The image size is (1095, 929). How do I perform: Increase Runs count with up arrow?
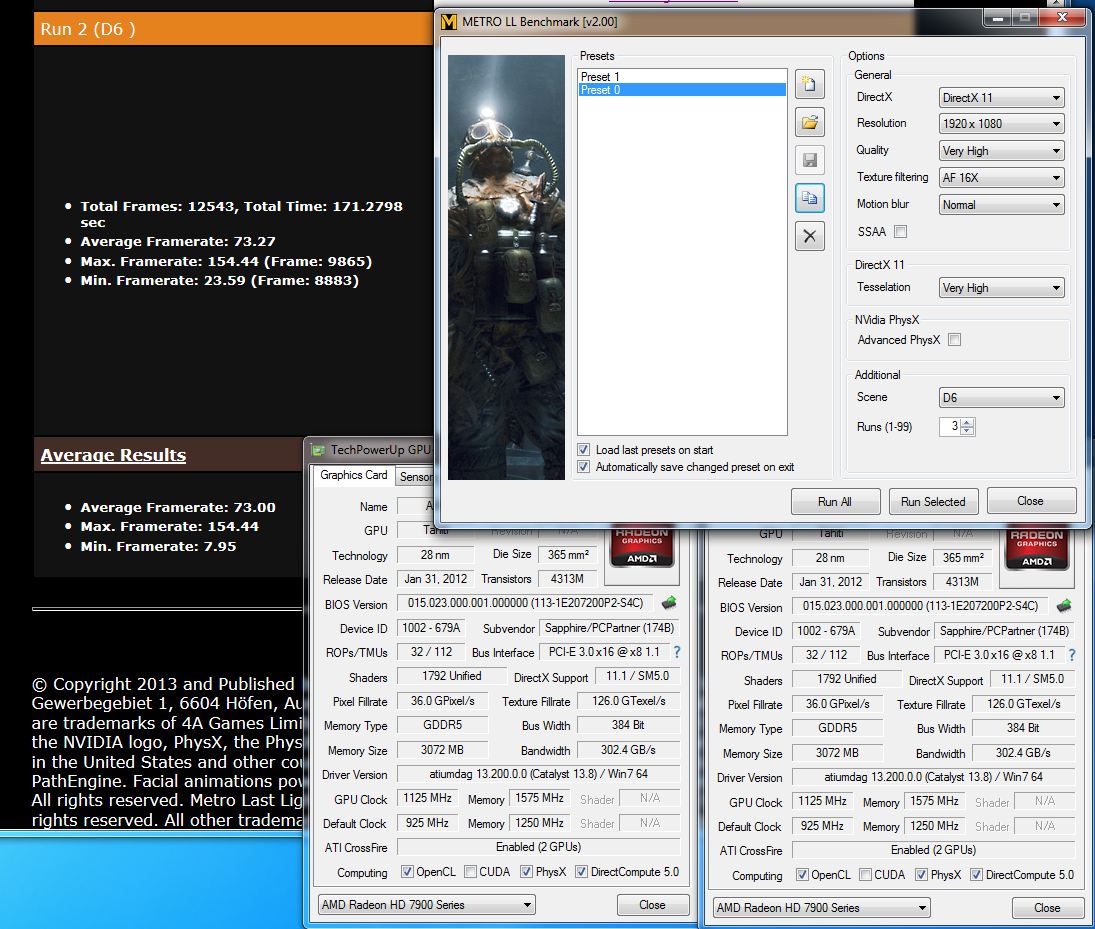tap(967, 422)
